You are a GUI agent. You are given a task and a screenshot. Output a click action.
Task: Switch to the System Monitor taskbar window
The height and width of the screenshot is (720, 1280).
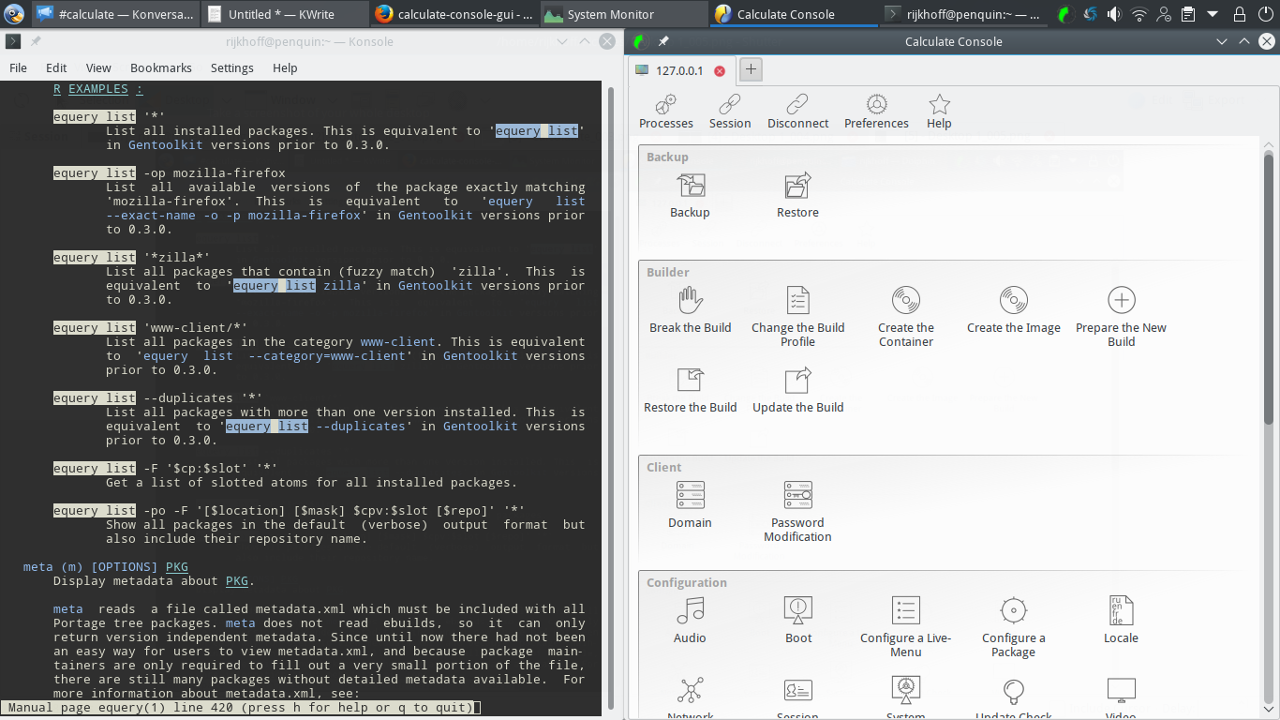625,14
